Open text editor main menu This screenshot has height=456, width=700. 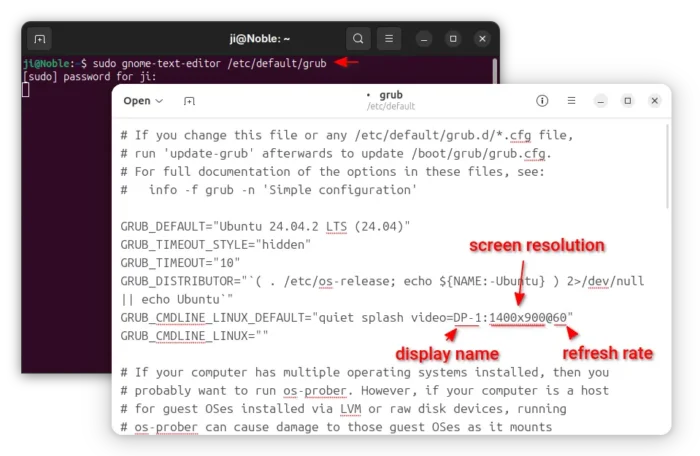click(x=571, y=101)
